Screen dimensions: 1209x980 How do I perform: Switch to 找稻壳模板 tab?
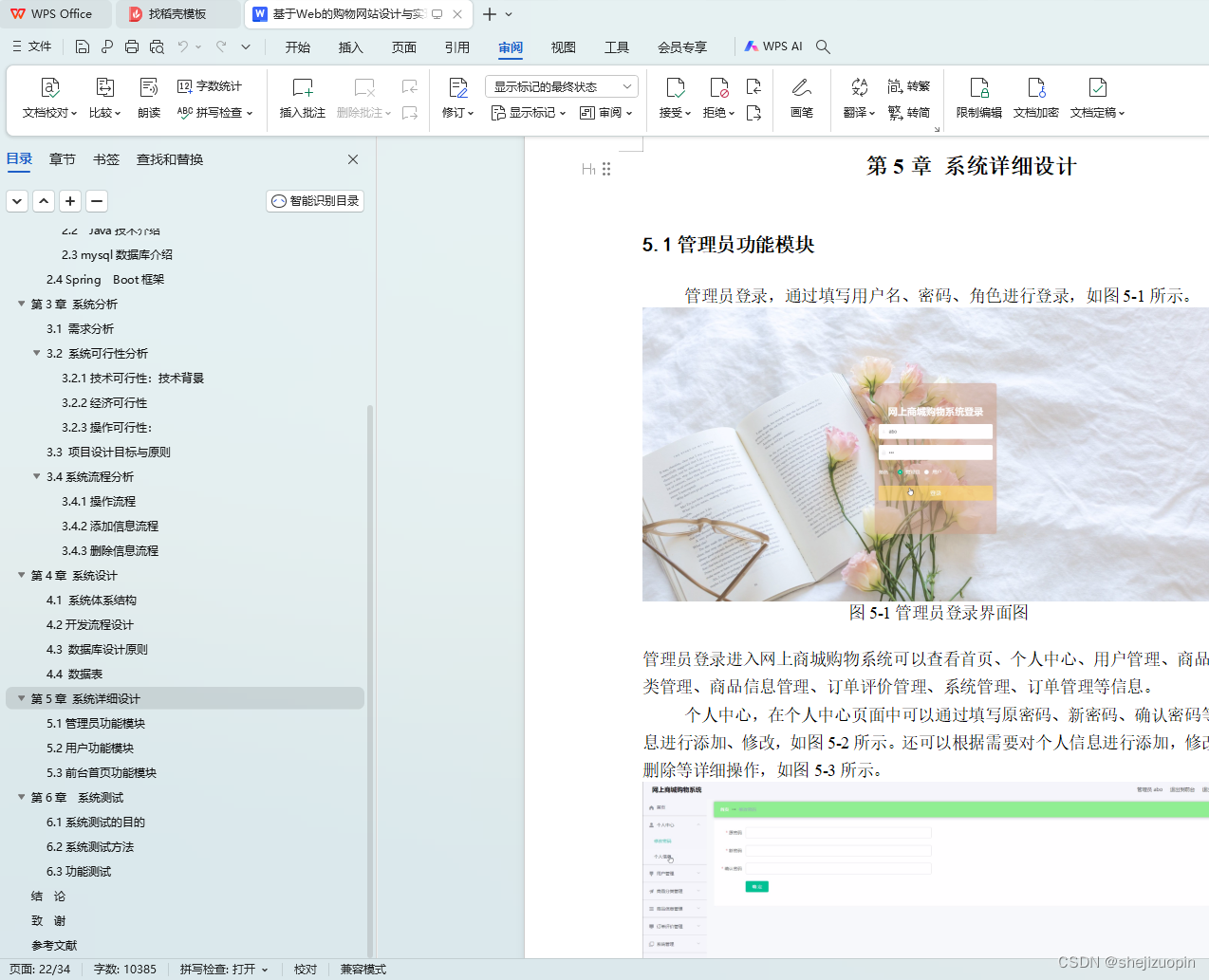click(177, 14)
